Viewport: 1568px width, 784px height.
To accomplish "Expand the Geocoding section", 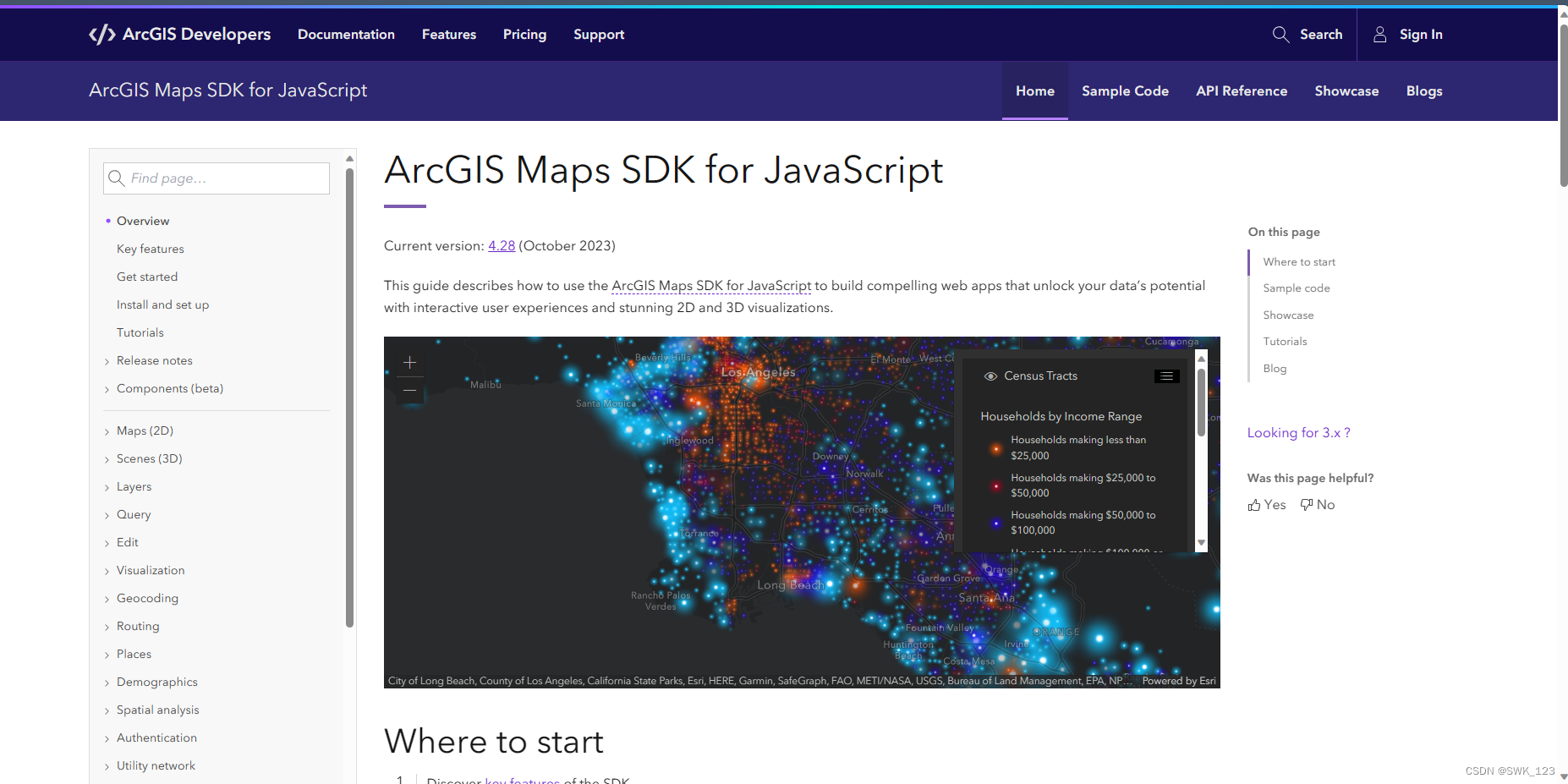I will tap(107, 599).
